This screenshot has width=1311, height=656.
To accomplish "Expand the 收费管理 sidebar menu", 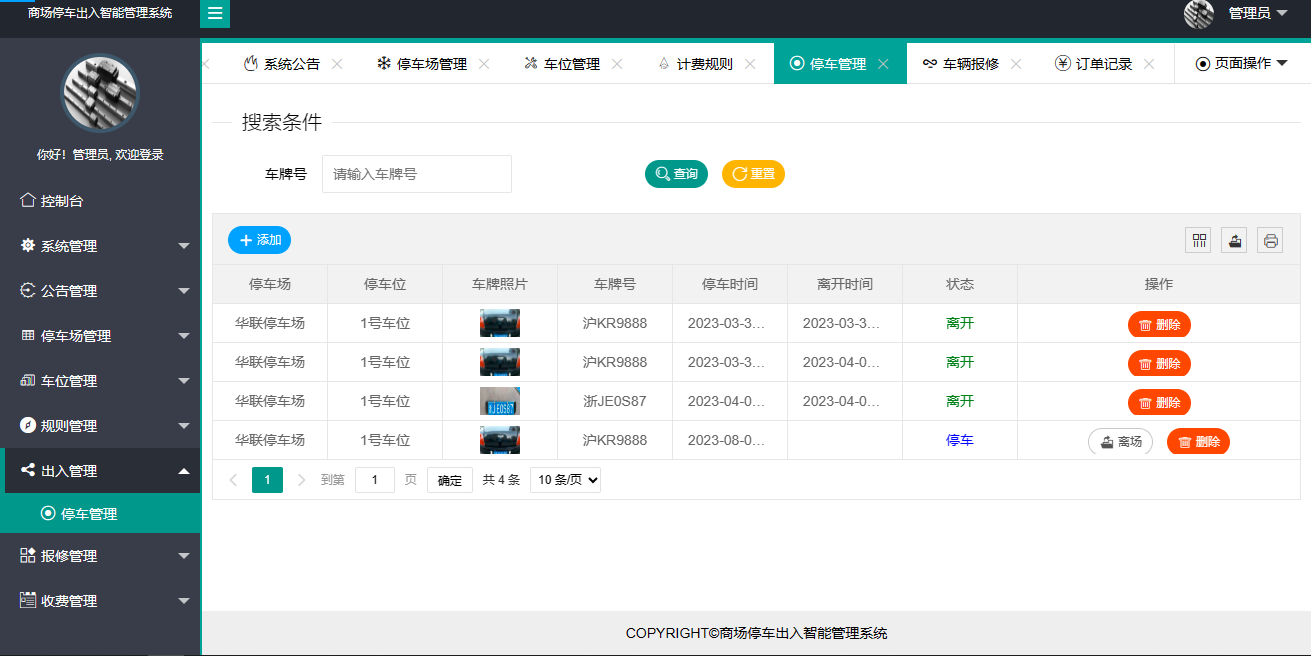I will point(100,601).
